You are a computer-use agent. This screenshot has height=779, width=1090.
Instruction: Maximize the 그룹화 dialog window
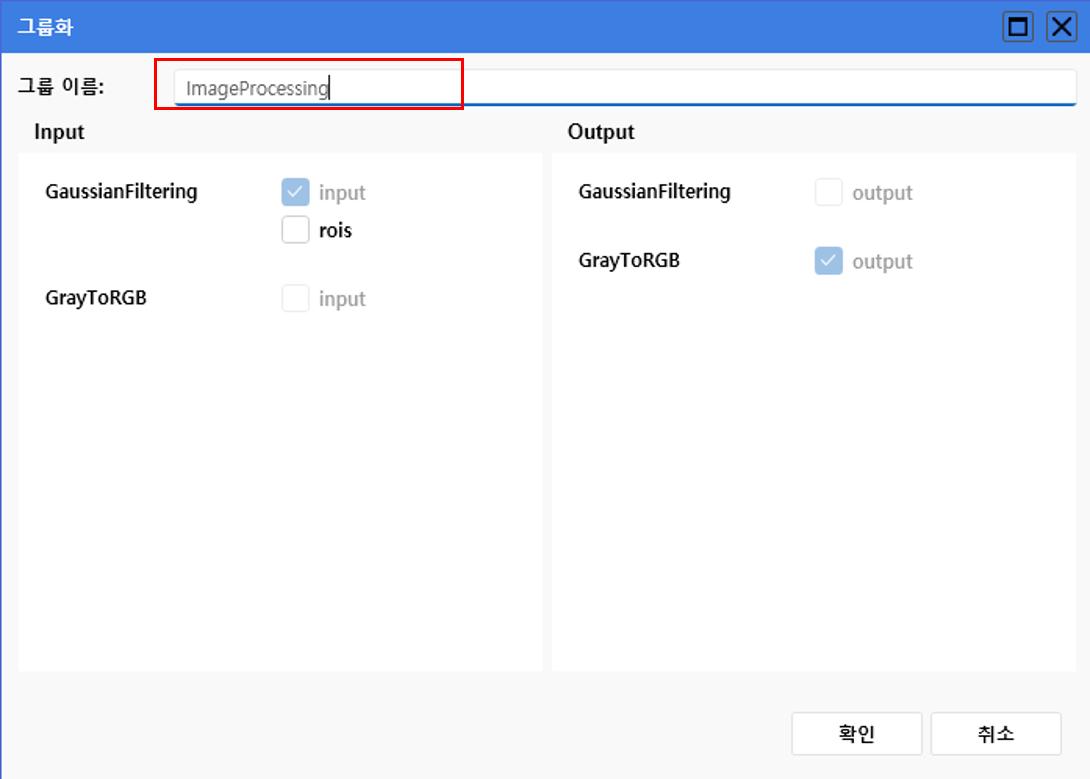click(x=1019, y=27)
